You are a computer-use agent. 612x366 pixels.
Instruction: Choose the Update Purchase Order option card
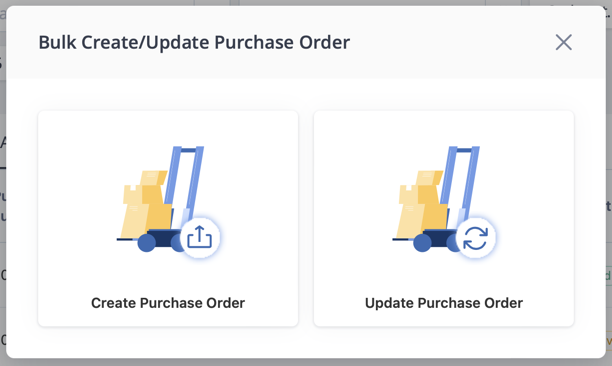[x=444, y=219]
